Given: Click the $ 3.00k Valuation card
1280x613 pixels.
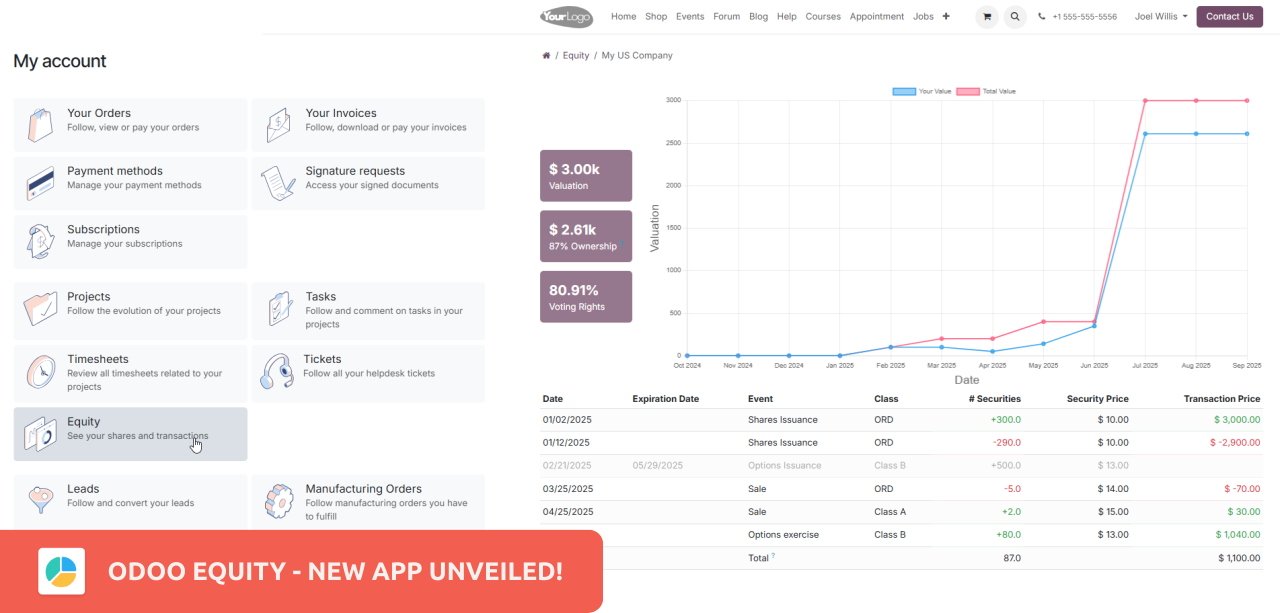Looking at the screenshot, I should pyautogui.click(x=586, y=176).
